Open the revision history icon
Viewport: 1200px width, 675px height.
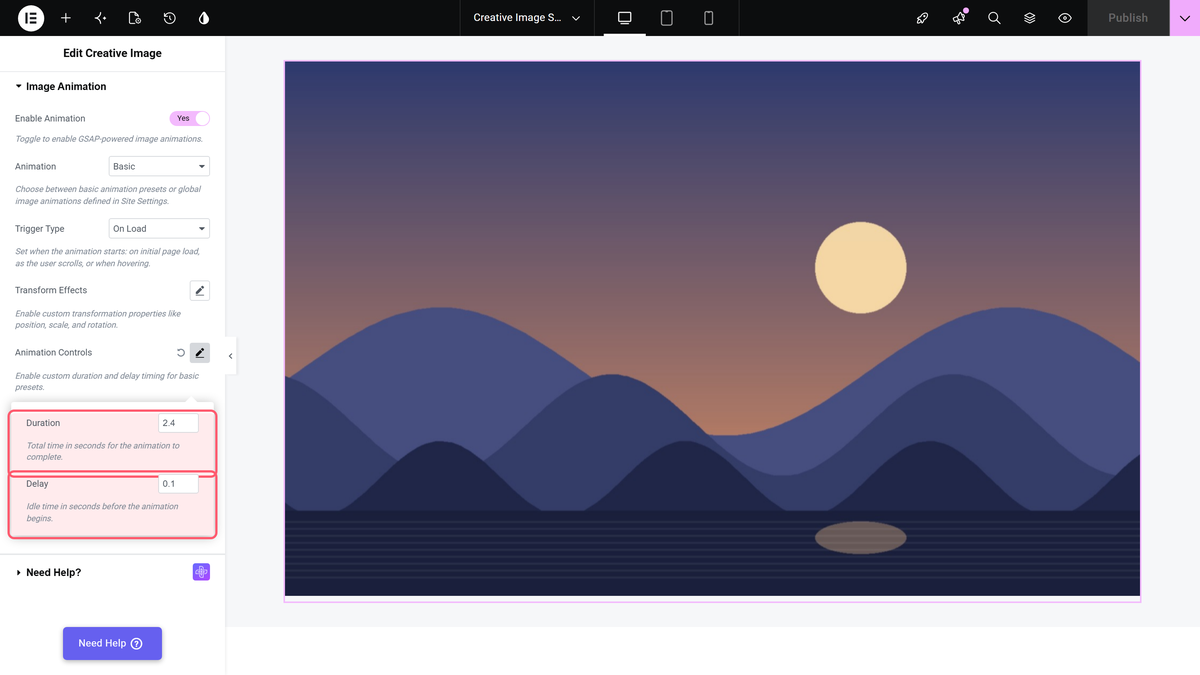[170, 18]
